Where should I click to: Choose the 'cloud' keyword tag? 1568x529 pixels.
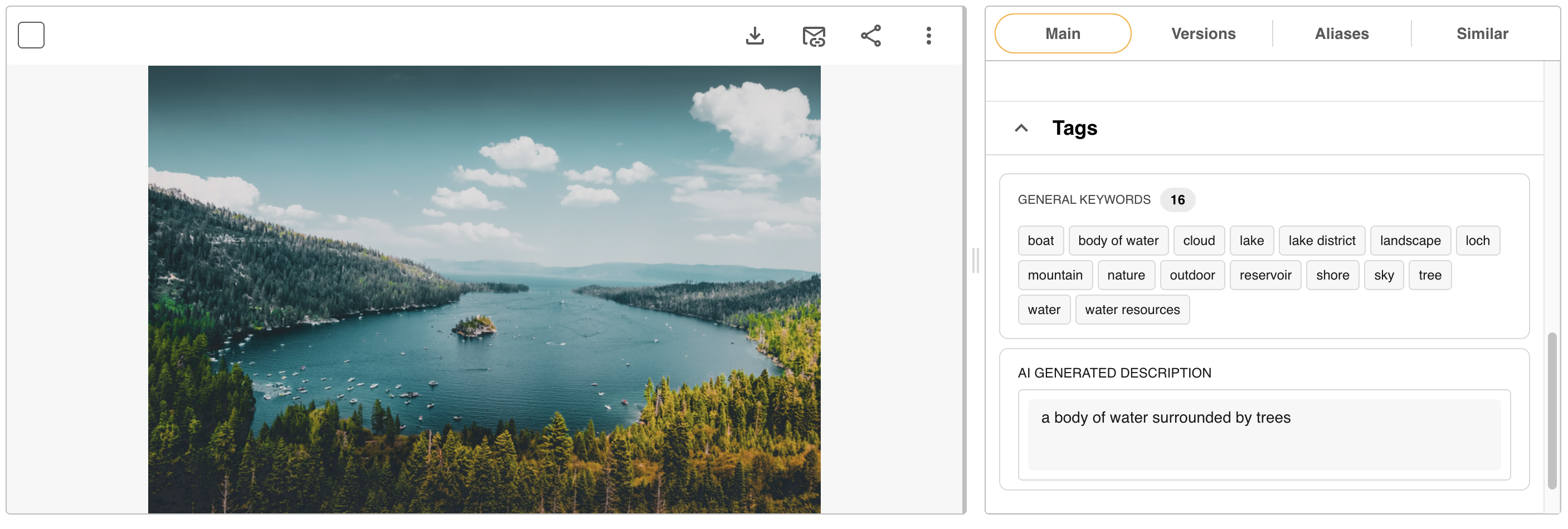pos(1199,241)
